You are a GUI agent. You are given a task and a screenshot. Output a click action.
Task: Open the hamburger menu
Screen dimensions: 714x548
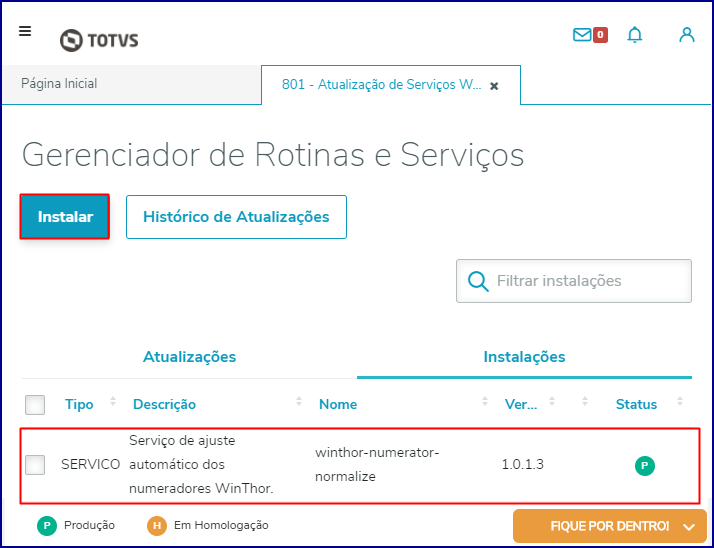pyautogui.click(x=25, y=31)
